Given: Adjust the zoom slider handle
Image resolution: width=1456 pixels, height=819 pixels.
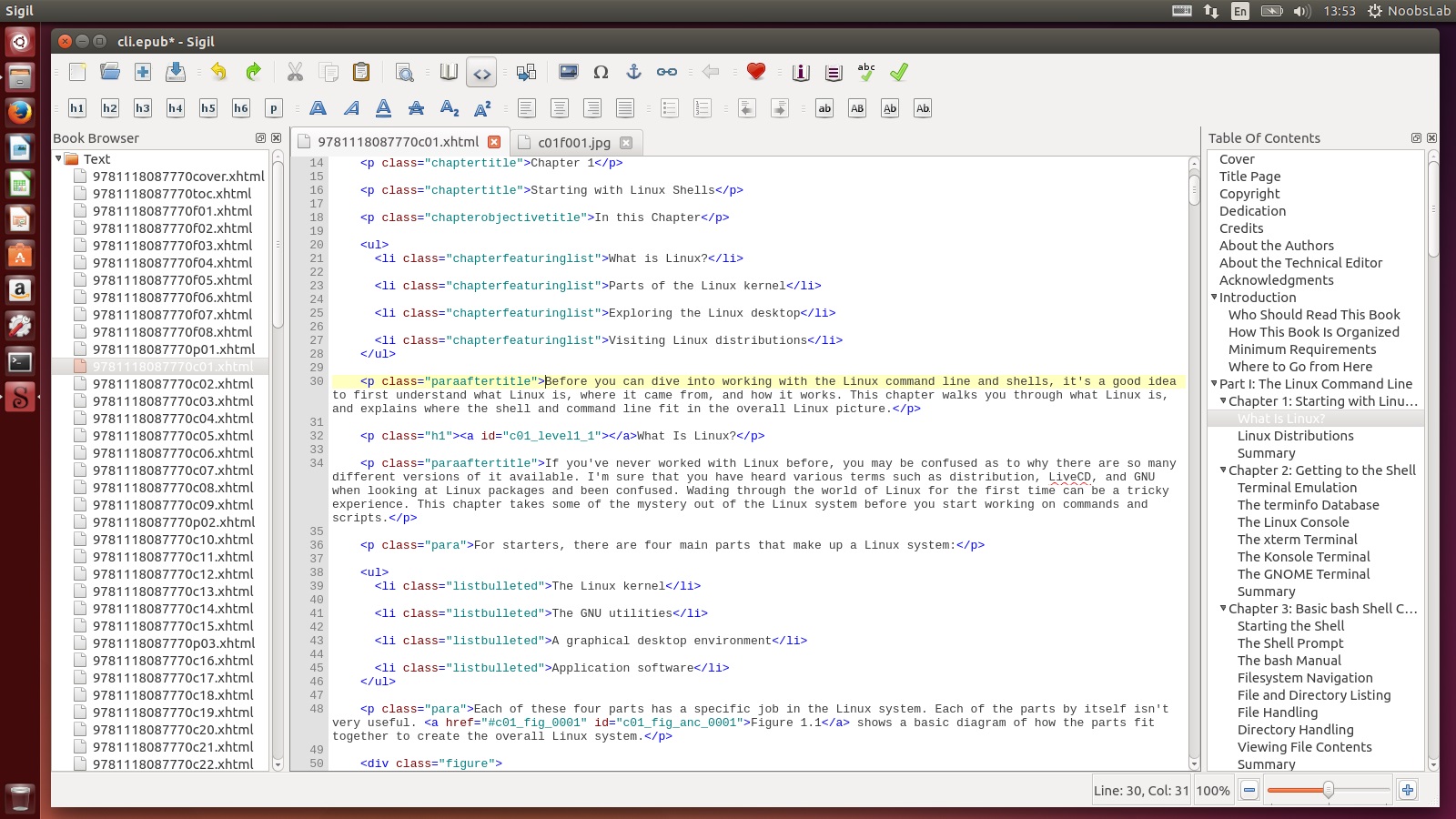Looking at the screenshot, I should click(1328, 790).
